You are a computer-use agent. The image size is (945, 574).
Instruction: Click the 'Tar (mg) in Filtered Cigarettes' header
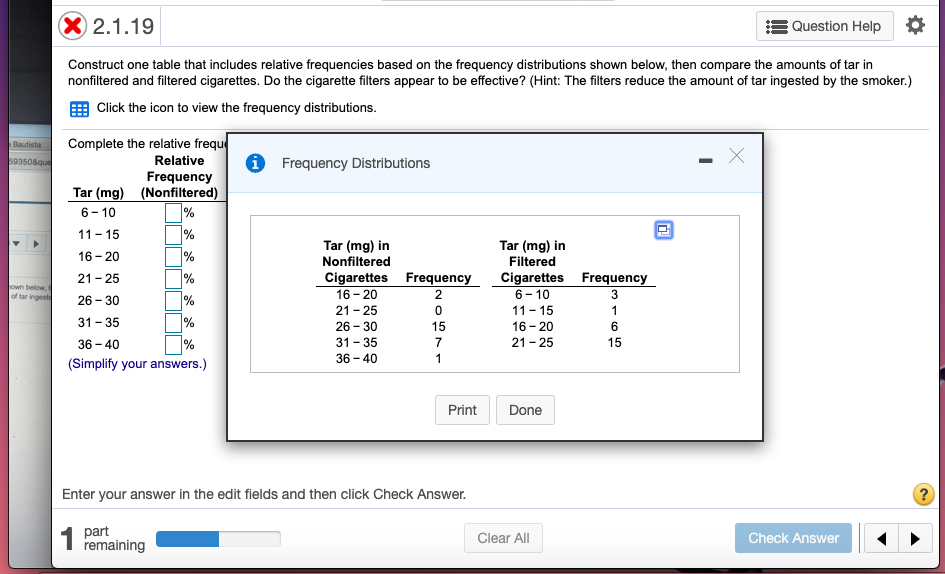(532, 262)
